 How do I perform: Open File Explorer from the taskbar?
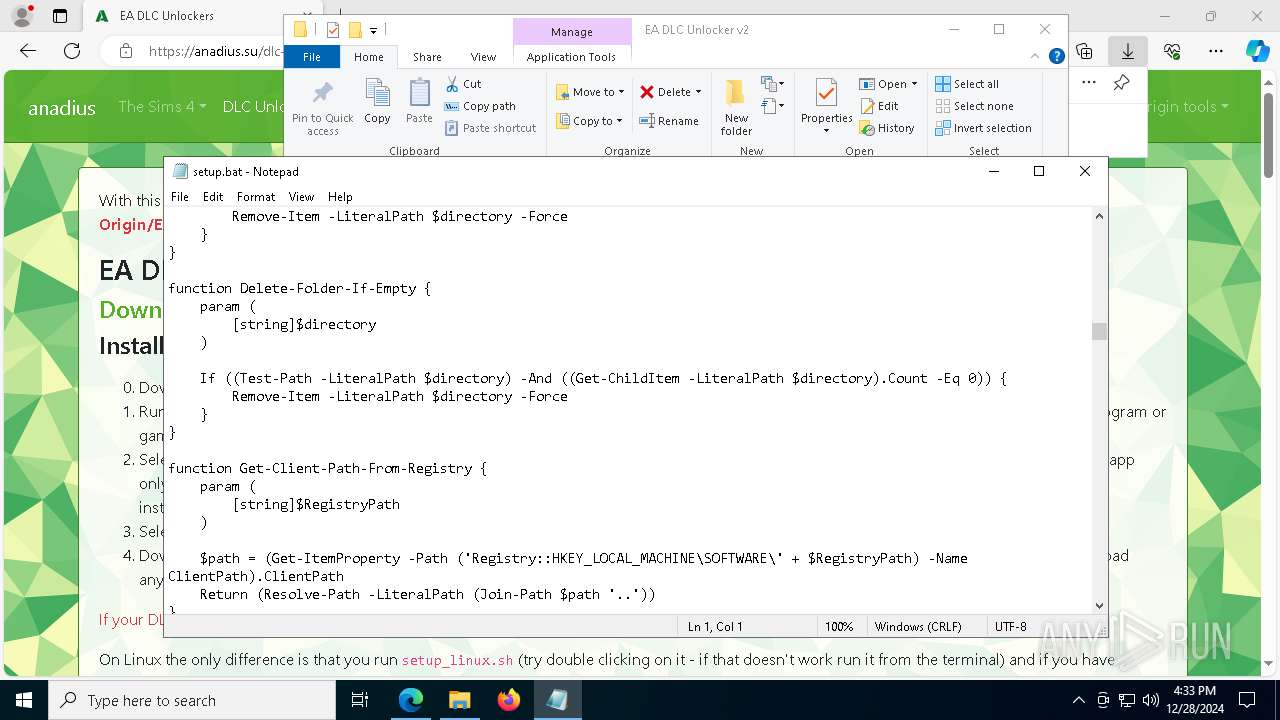tap(459, 700)
